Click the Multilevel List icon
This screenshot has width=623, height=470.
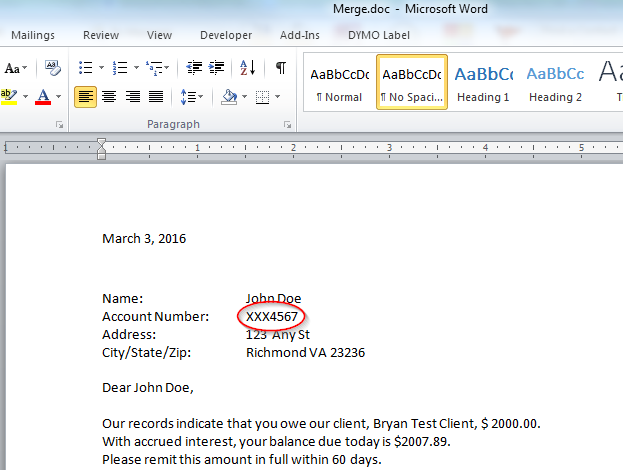pos(153,68)
